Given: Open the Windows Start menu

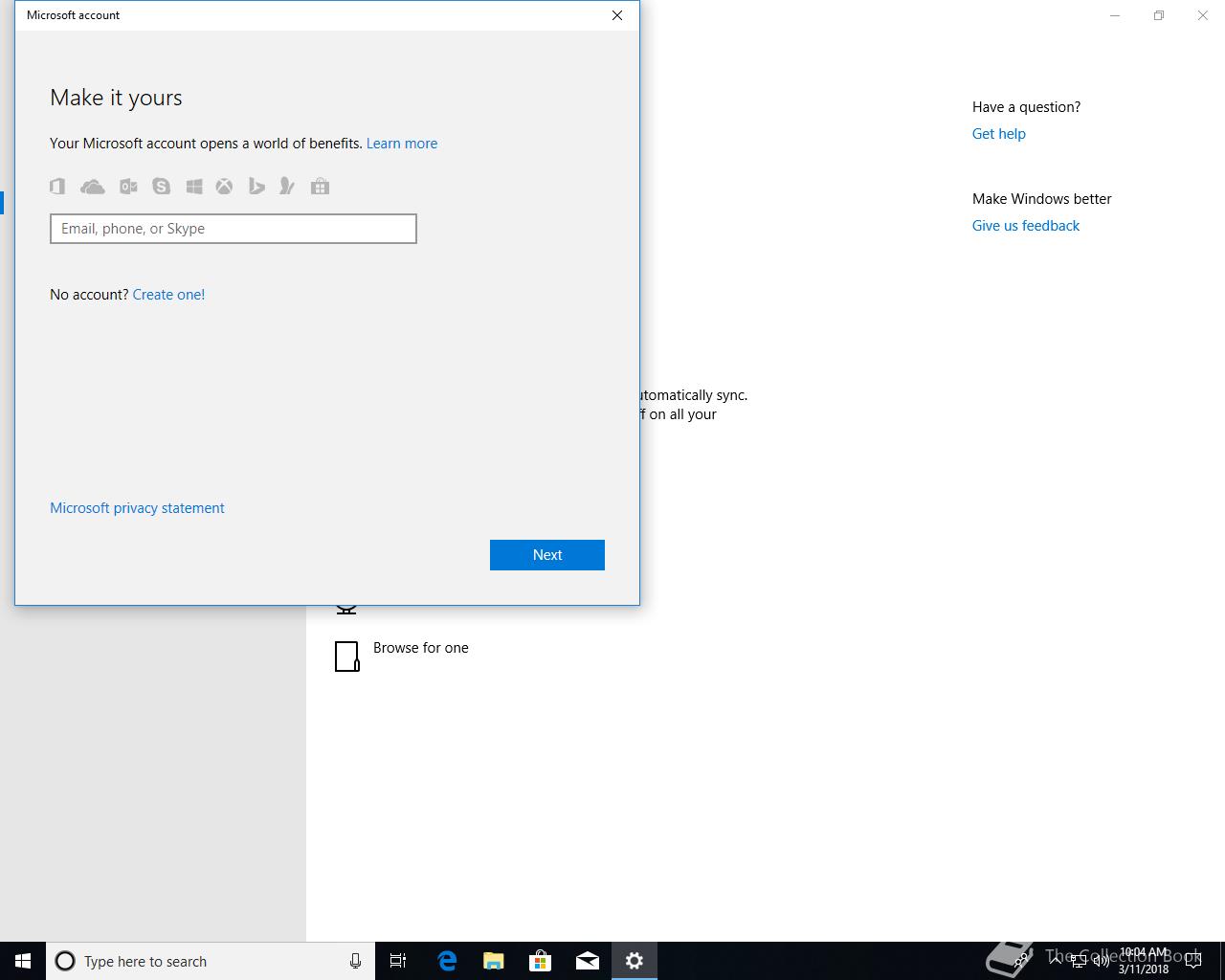Looking at the screenshot, I should [23, 961].
